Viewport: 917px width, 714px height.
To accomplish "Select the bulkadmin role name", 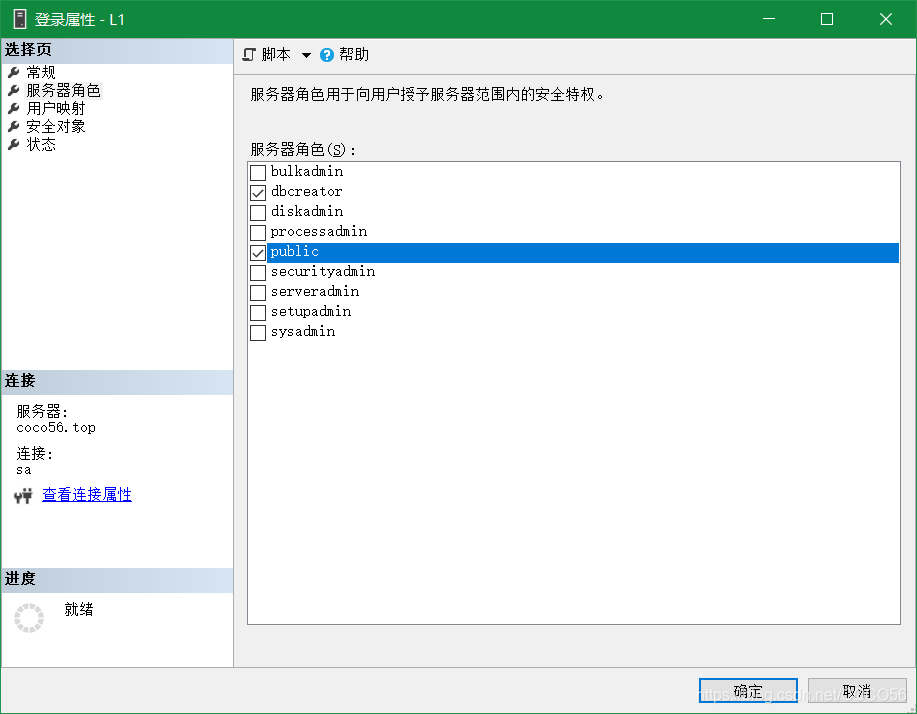I will tap(307, 172).
